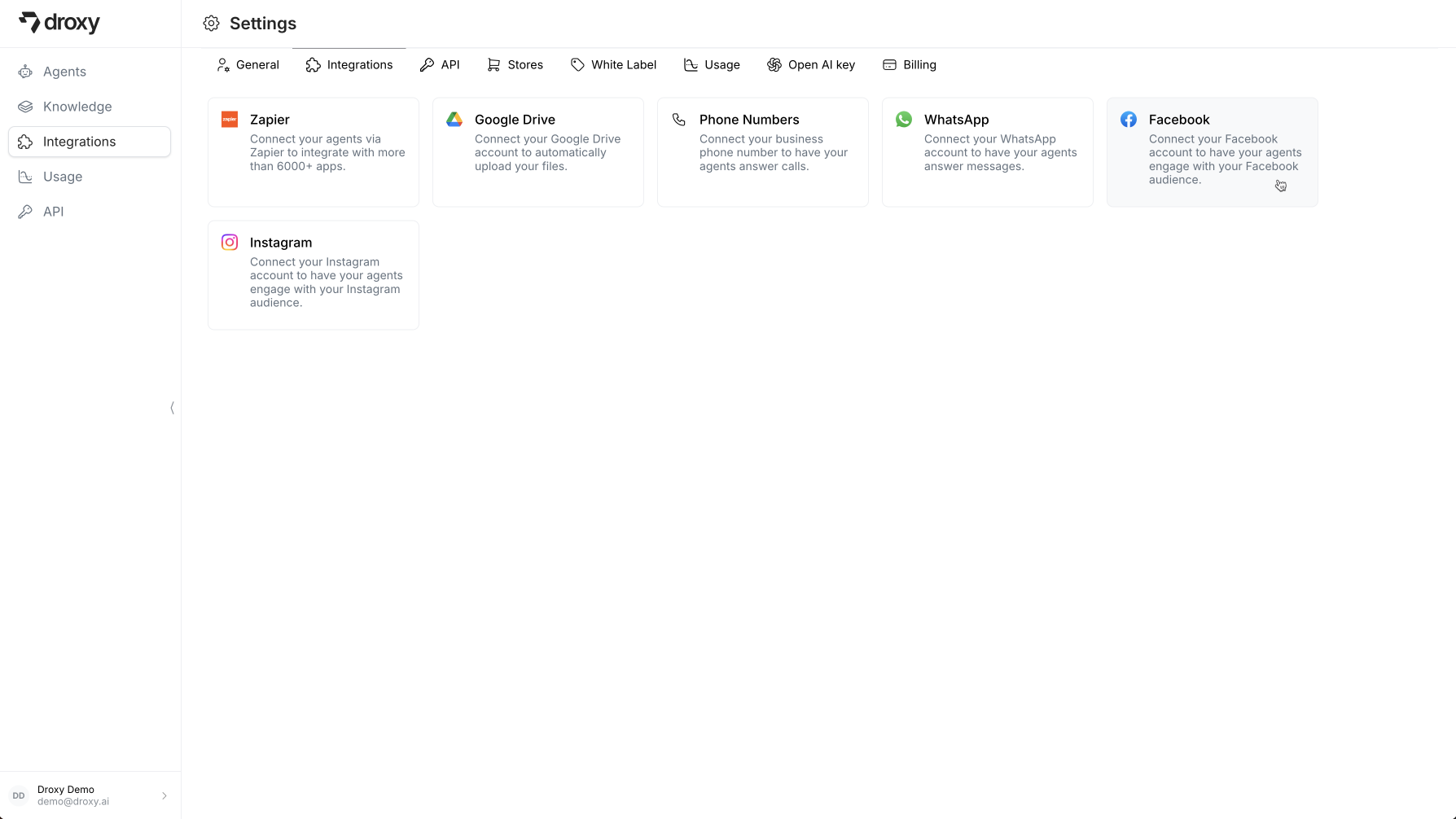
Task: Click the Settings gear icon in header
Action: (211, 24)
